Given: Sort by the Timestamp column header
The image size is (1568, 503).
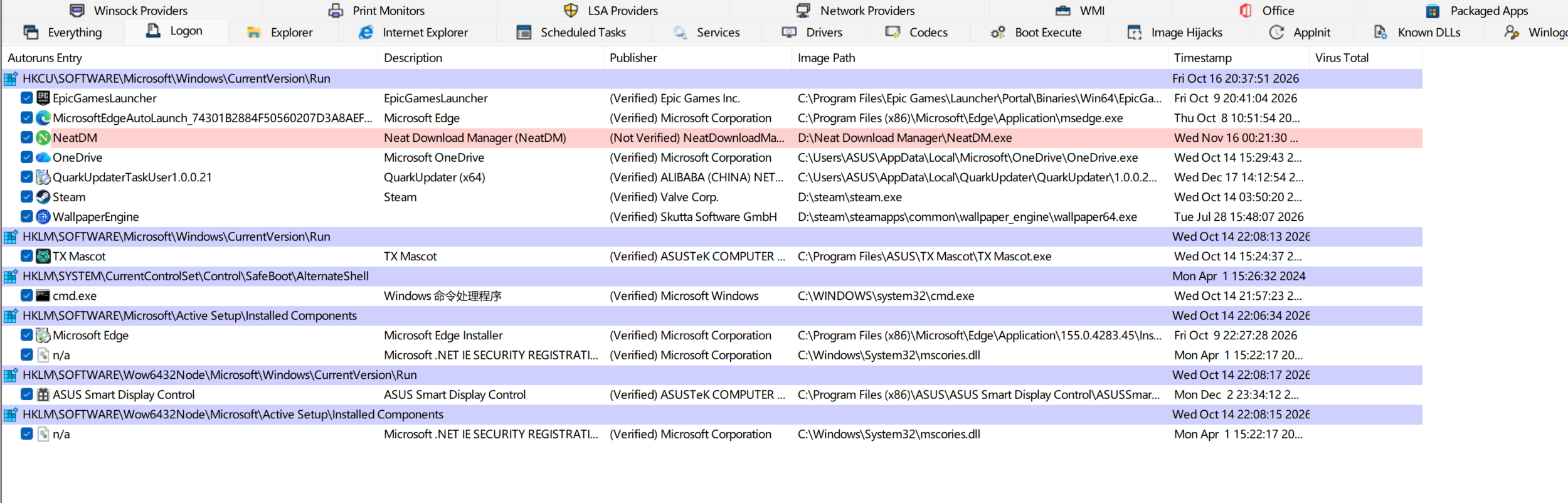Looking at the screenshot, I should click(1238, 58).
